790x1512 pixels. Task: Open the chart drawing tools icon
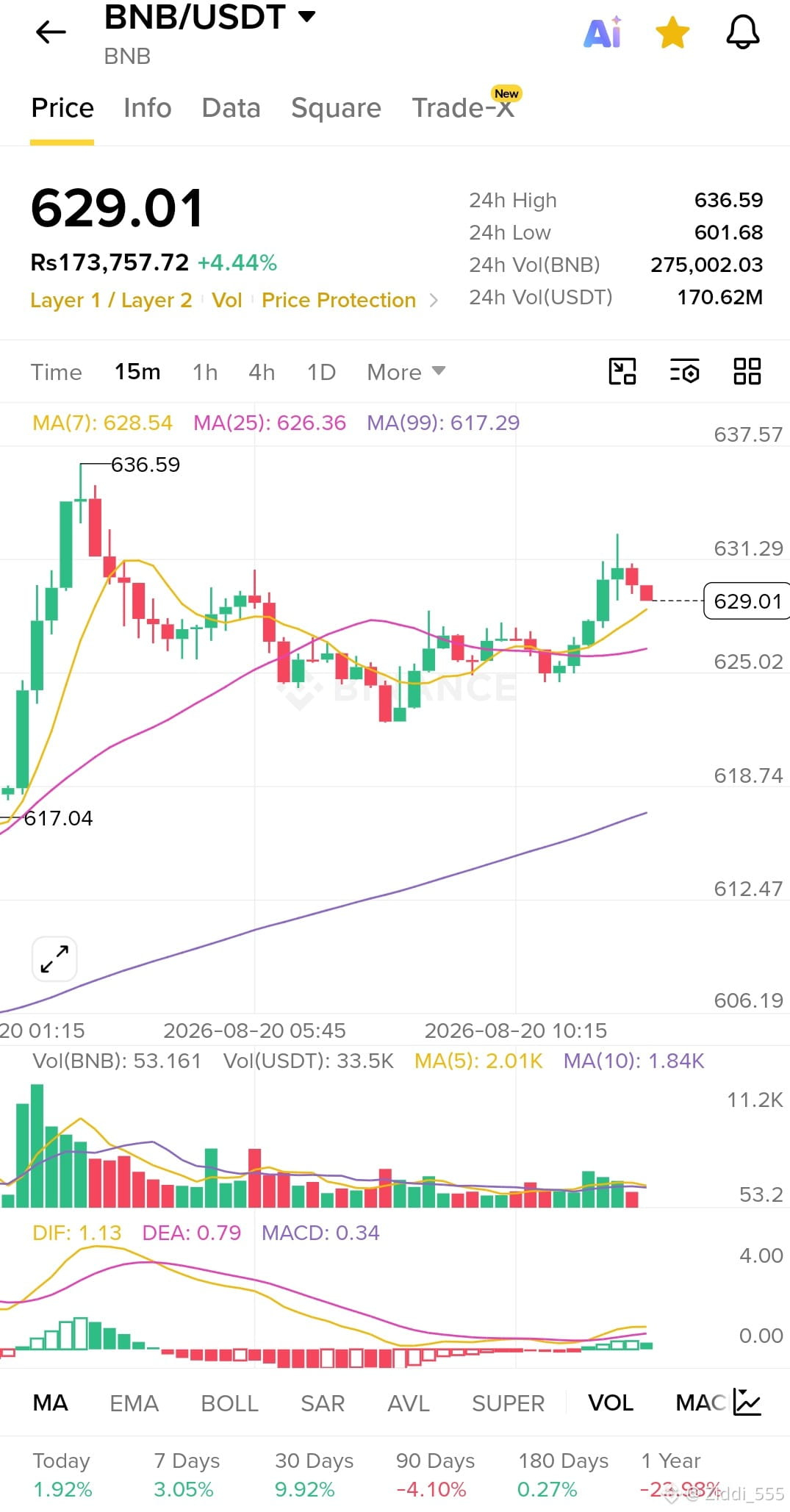(x=622, y=371)
